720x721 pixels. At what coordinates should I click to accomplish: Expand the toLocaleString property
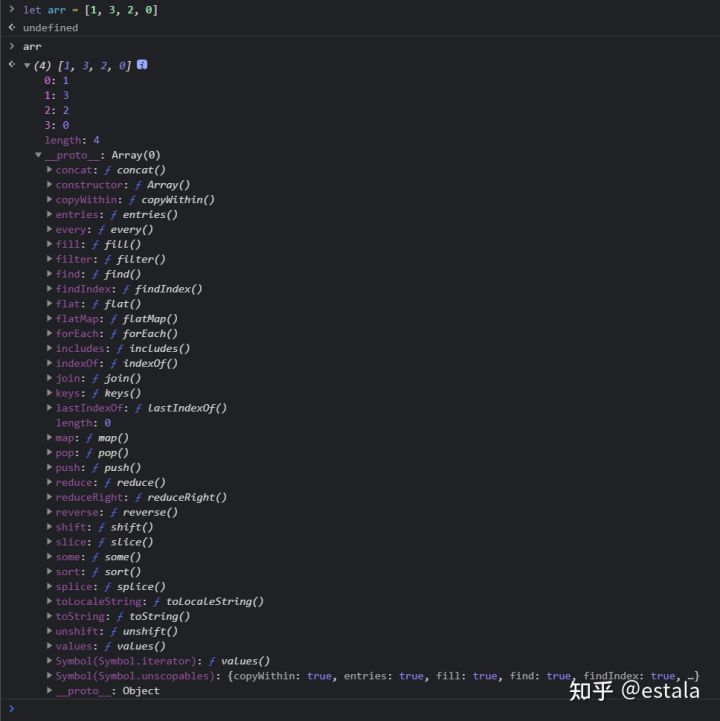(x=49, y=601)
